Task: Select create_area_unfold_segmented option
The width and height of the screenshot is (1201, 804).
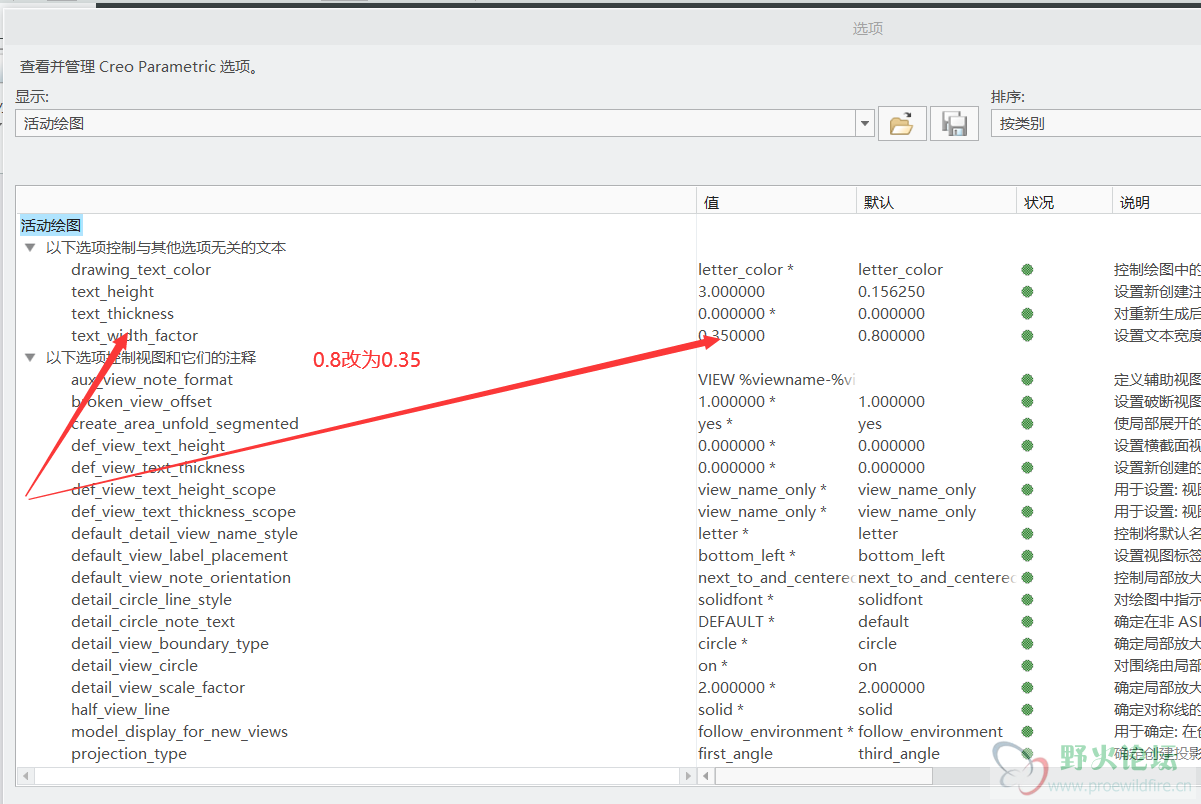Action: (x=185, y=424)
